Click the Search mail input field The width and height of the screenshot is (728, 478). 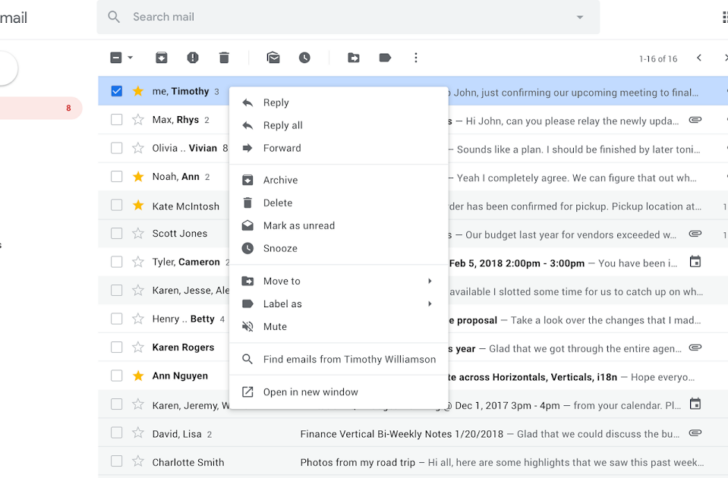348,17
